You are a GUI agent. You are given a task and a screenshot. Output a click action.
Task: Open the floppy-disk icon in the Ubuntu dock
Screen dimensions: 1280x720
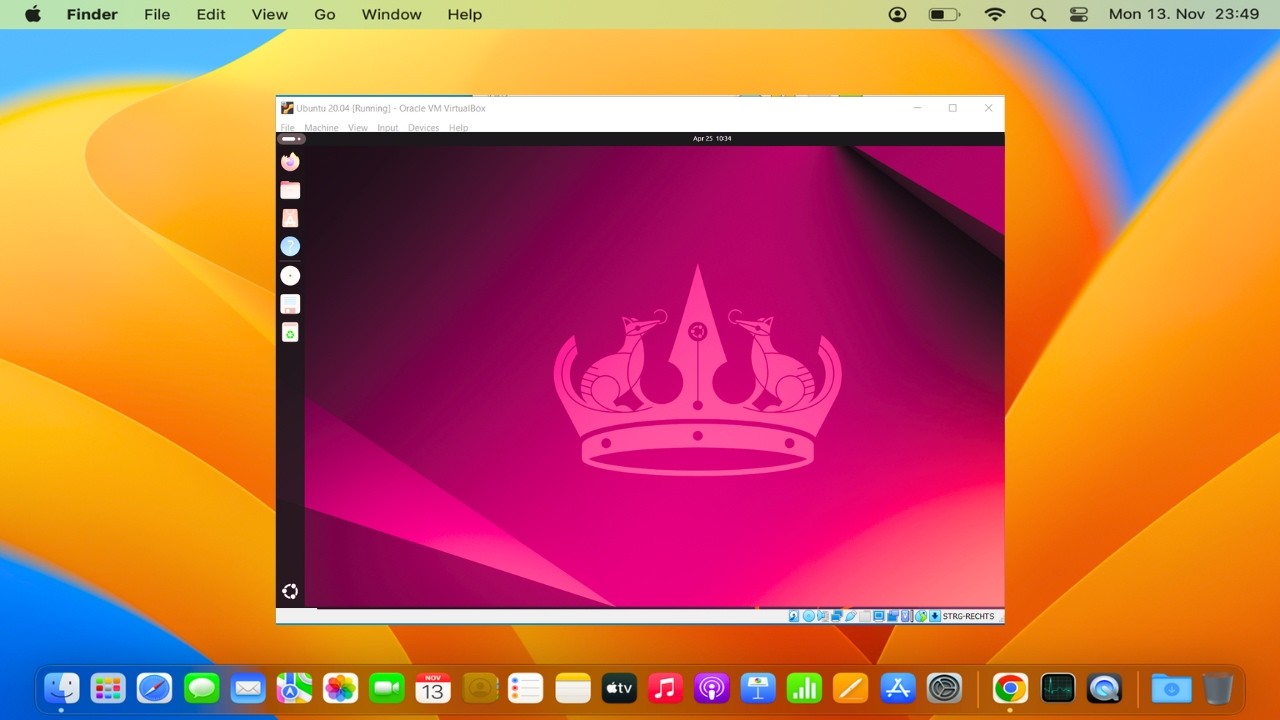290,304
